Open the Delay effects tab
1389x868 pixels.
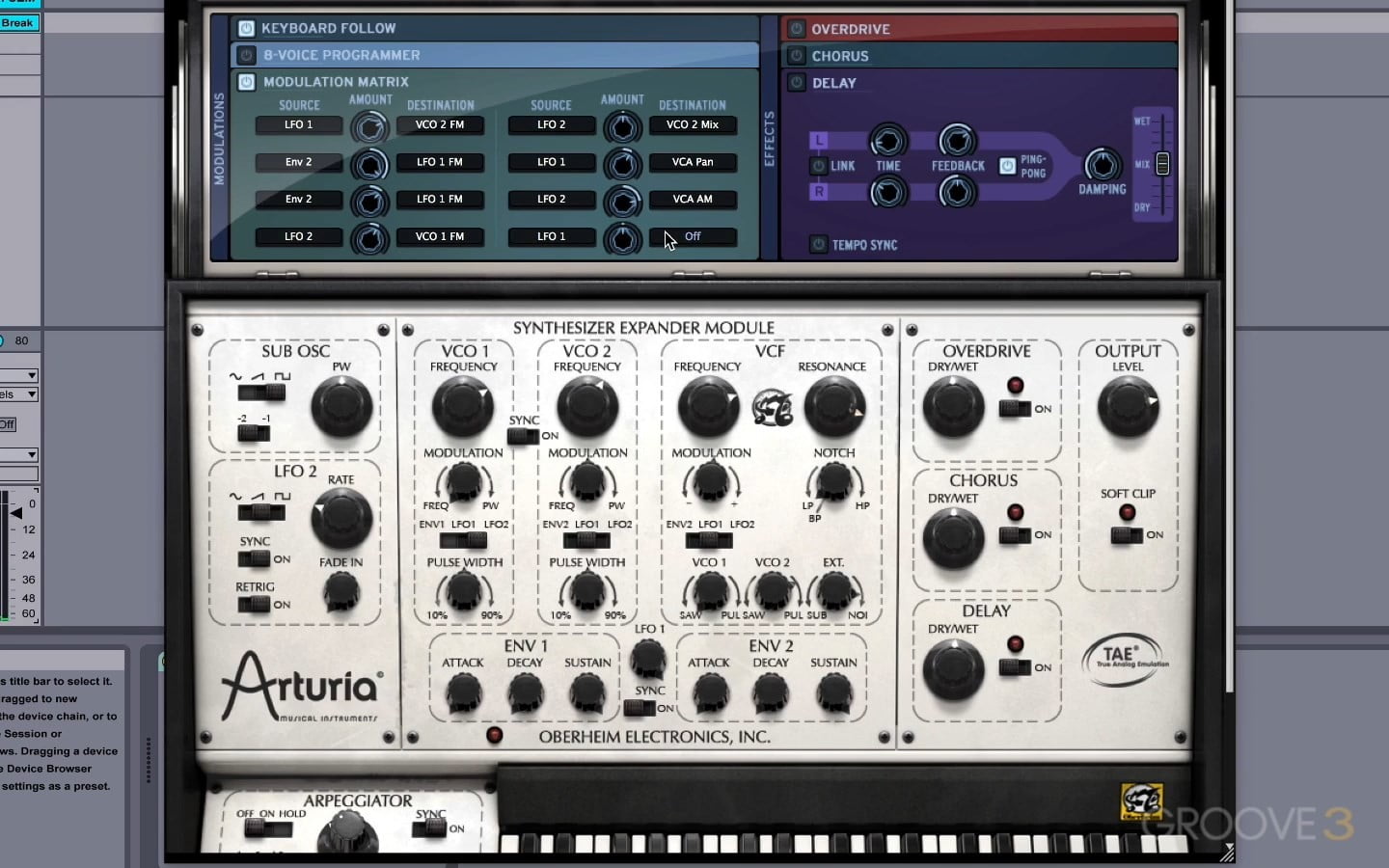(x=980, y=83)
